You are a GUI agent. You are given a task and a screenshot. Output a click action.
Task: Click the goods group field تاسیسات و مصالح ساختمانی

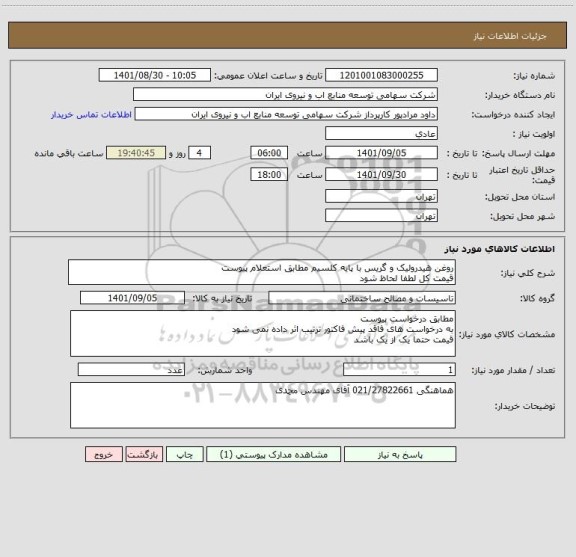click(362, 298)
